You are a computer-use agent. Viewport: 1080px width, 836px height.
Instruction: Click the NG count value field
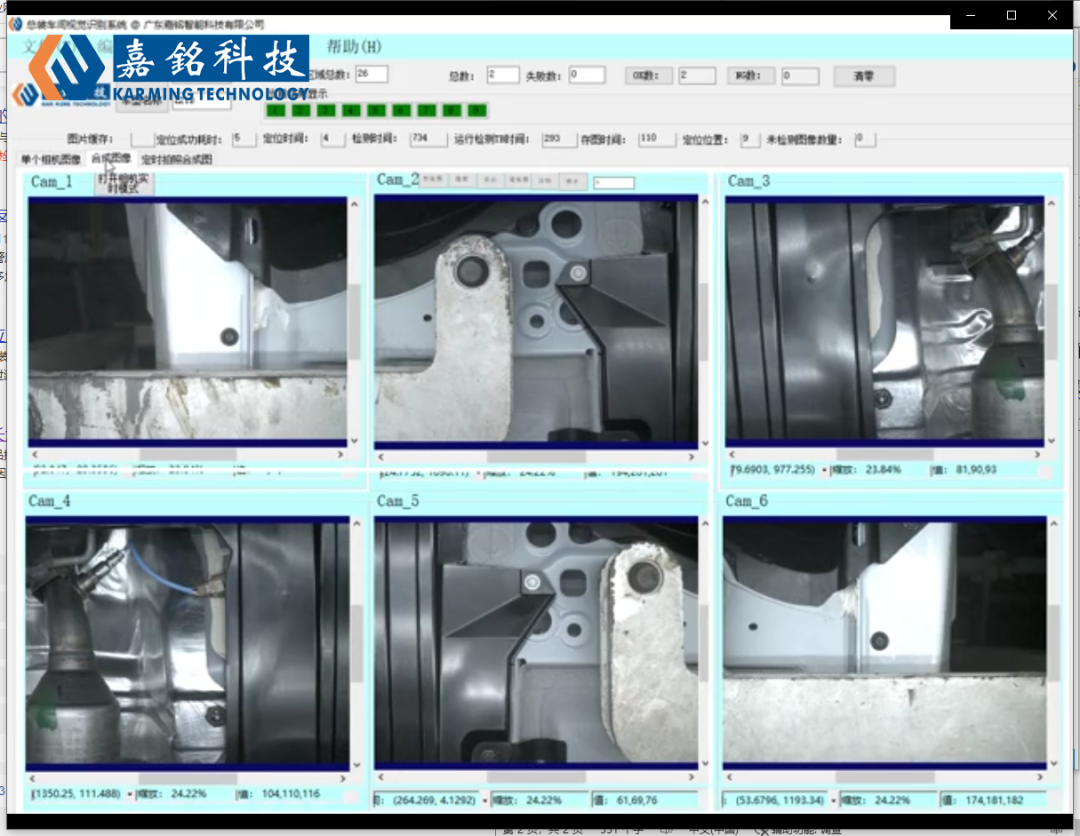[800, 76]
